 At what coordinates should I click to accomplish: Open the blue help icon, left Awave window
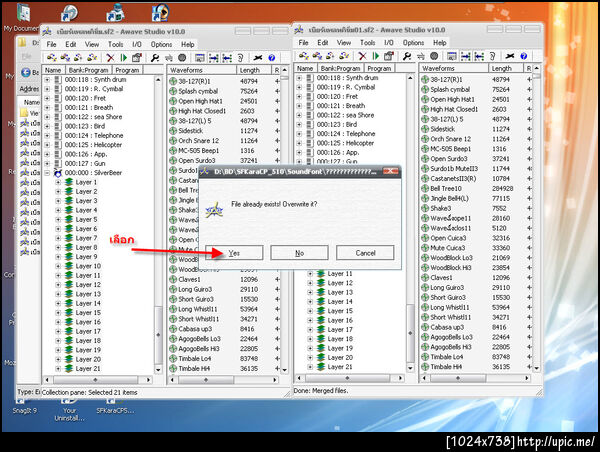point(272,58)
